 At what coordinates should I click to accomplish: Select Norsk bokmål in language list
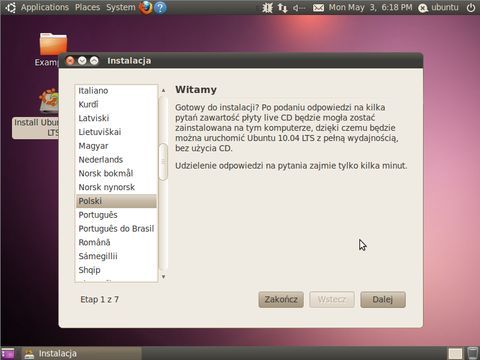click(x=116, y=173)
